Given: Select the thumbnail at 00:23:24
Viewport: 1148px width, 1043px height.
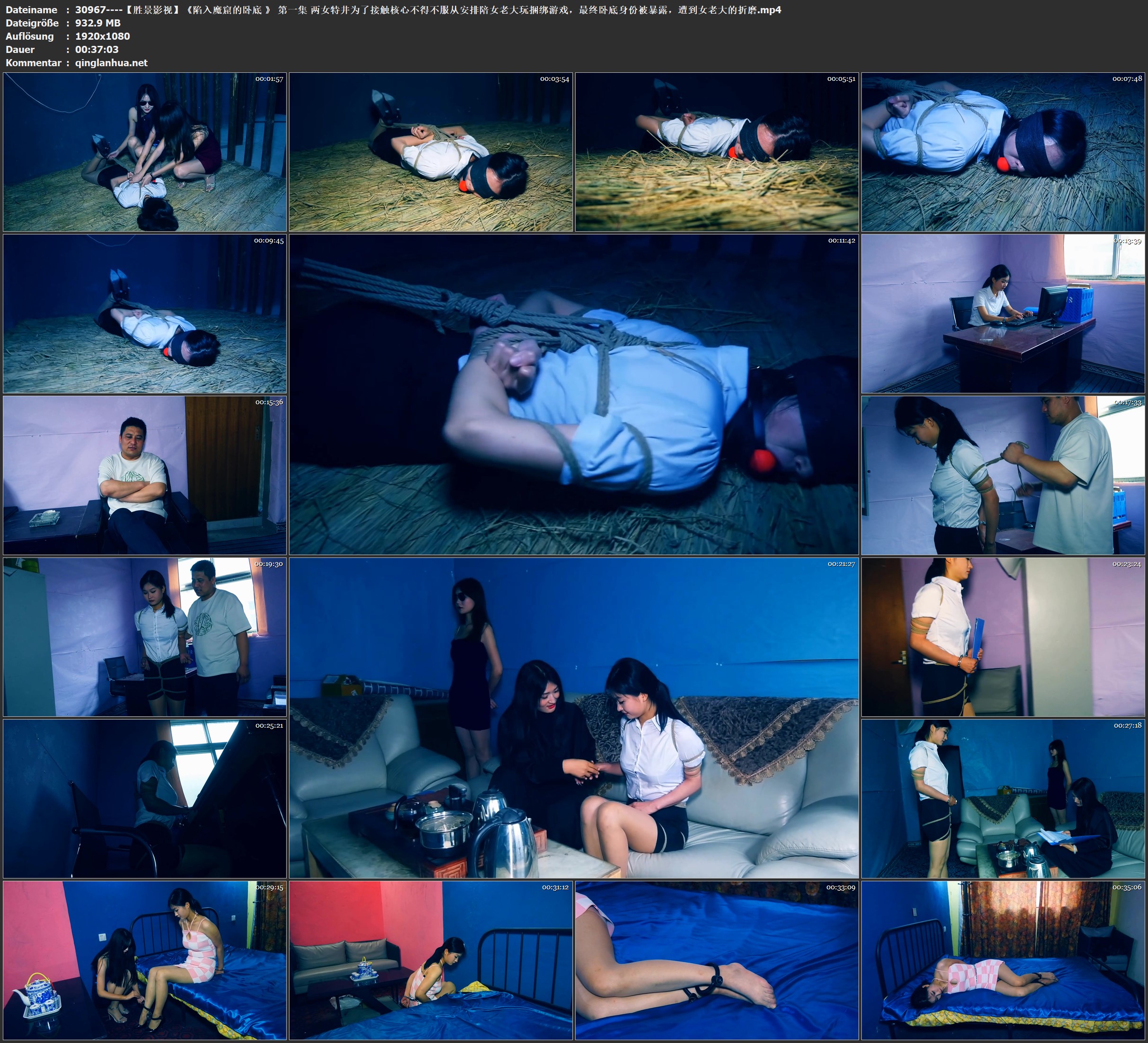Looking at the screenshot, I should 1003,637.
